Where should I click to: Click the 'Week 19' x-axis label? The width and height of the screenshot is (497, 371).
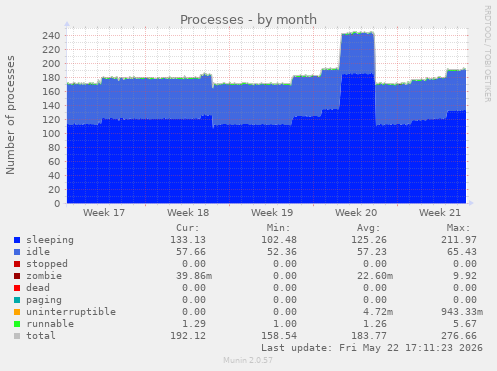272,213
